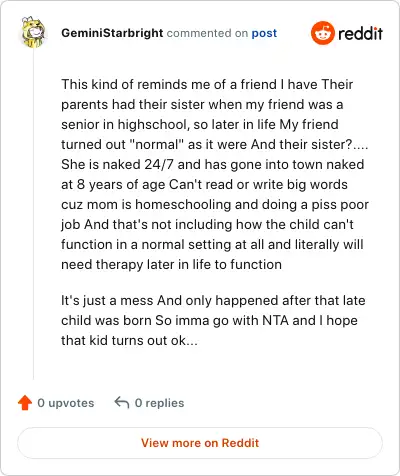Viewport: 400px width, 476px height.
Task: Open the GeminiStarbright username profile link
Action: tap(112, 33)
